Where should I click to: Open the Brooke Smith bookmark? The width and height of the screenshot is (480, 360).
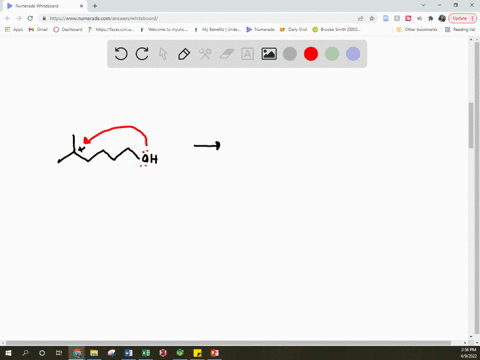pos(336,29)
